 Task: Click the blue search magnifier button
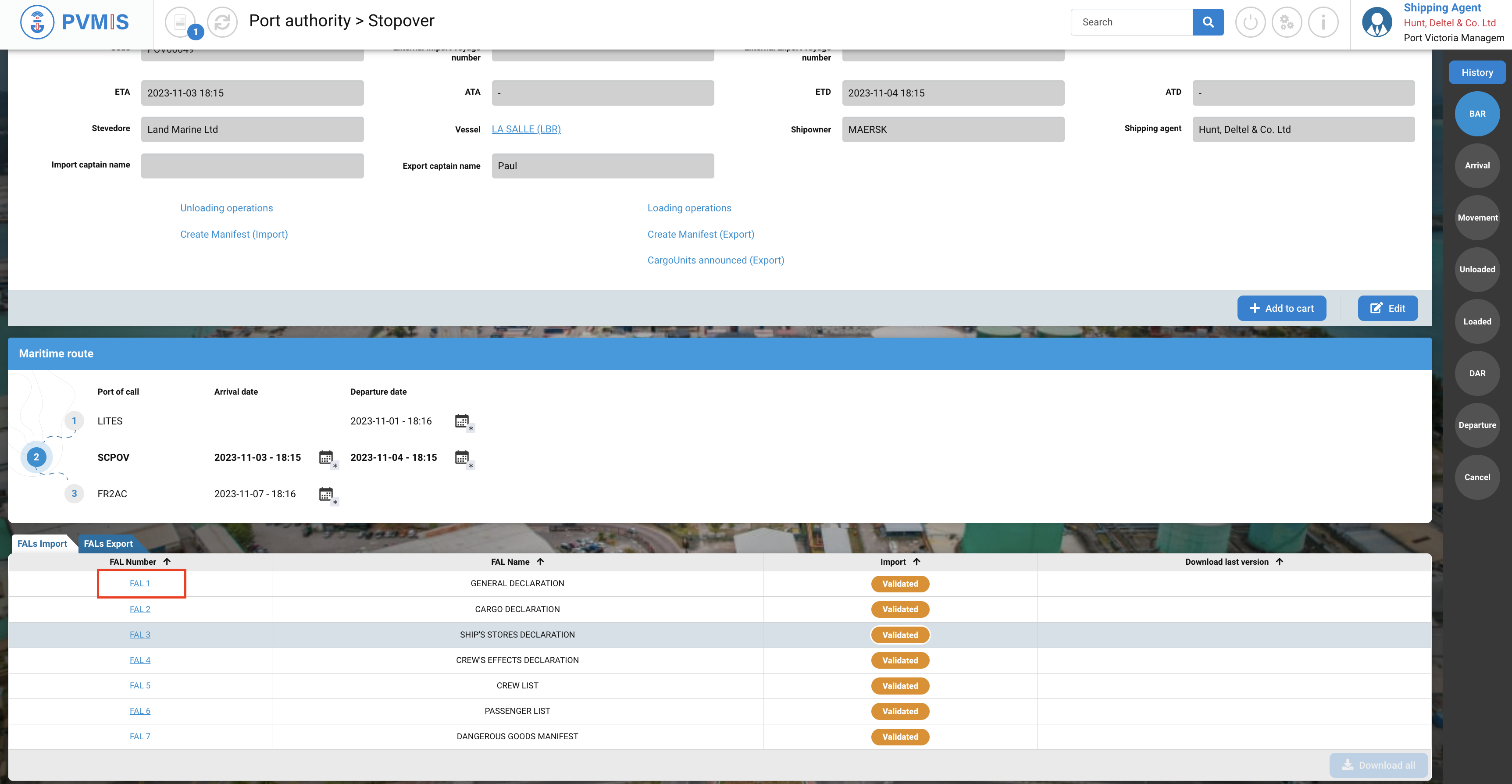tap(1208, 22)
